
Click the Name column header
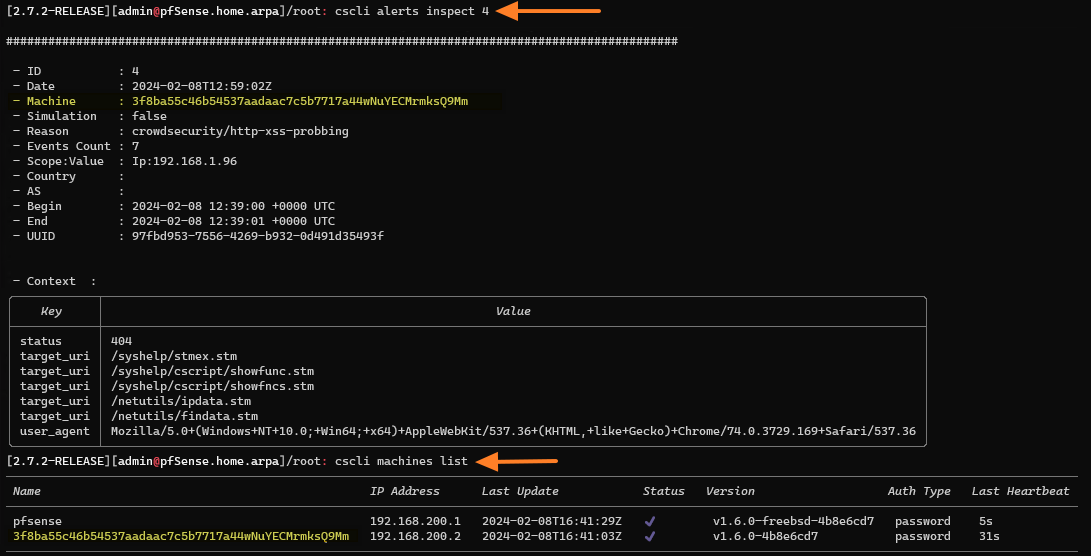pyautogui.click(x=29, y=491)
